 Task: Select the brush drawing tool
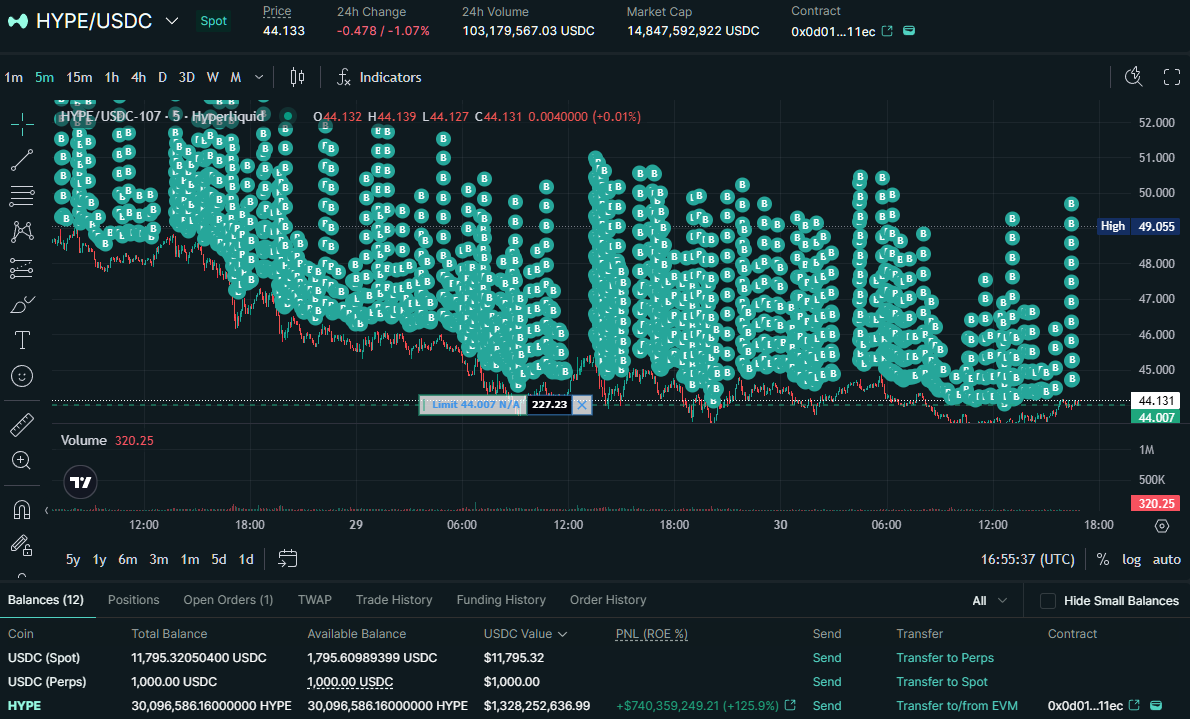[x=22, y=304]
